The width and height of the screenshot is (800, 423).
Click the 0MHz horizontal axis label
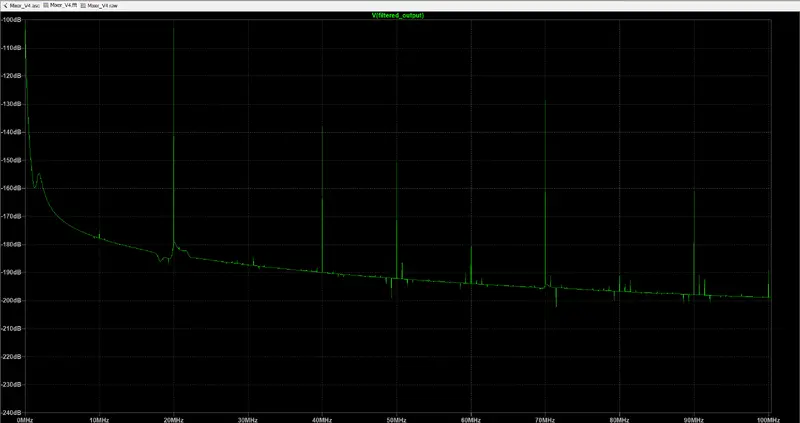pos(25,420)
